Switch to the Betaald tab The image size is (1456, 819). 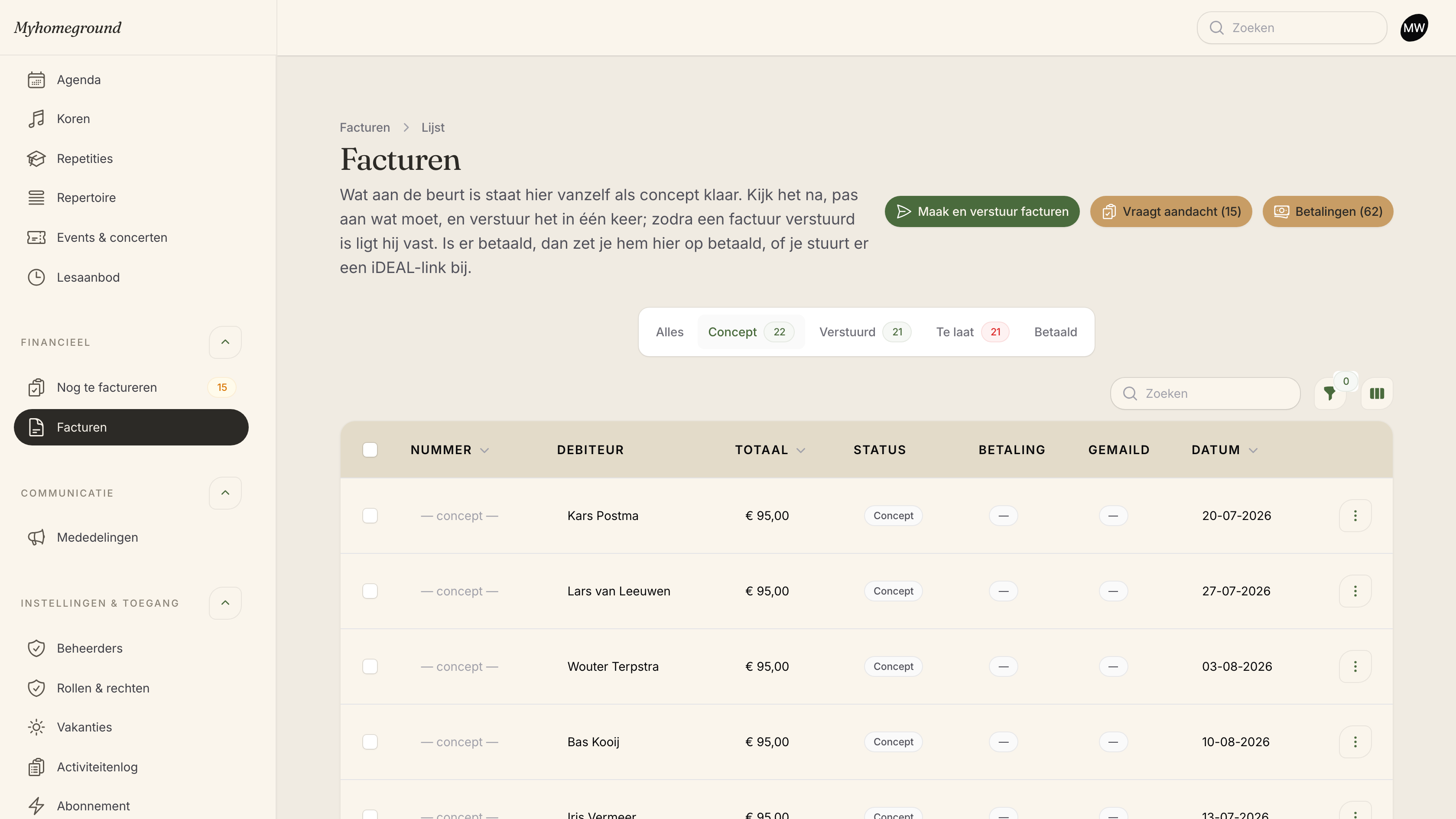[x=1055, y=332]
